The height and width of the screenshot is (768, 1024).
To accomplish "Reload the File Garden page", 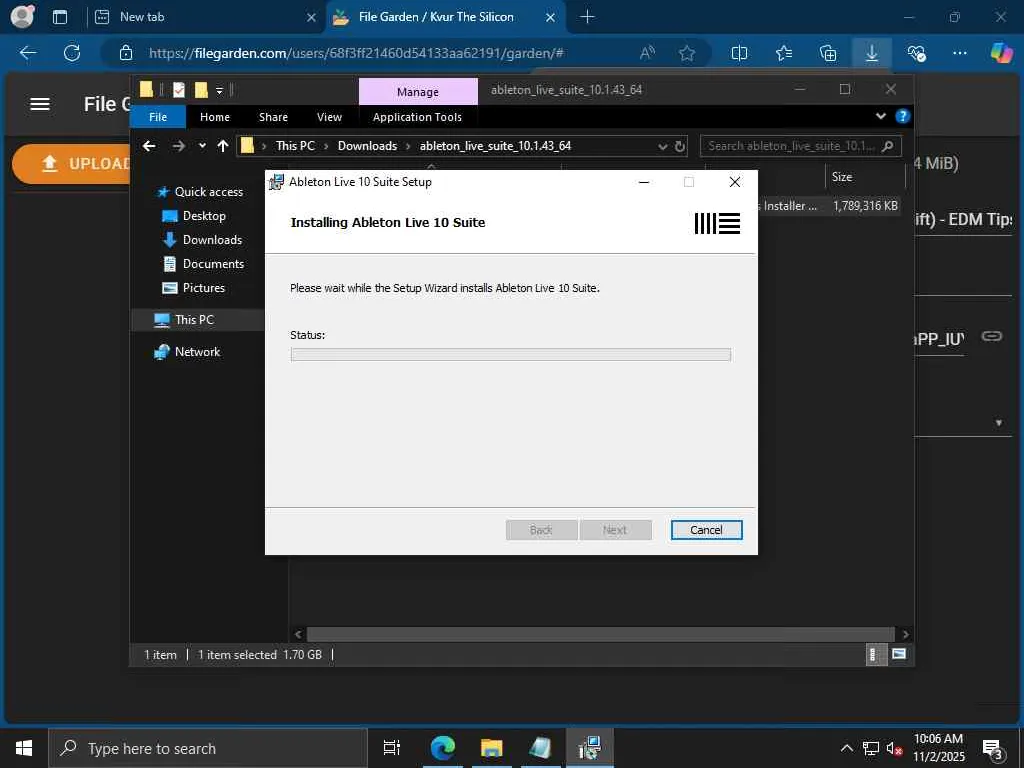I will [72, 53].
